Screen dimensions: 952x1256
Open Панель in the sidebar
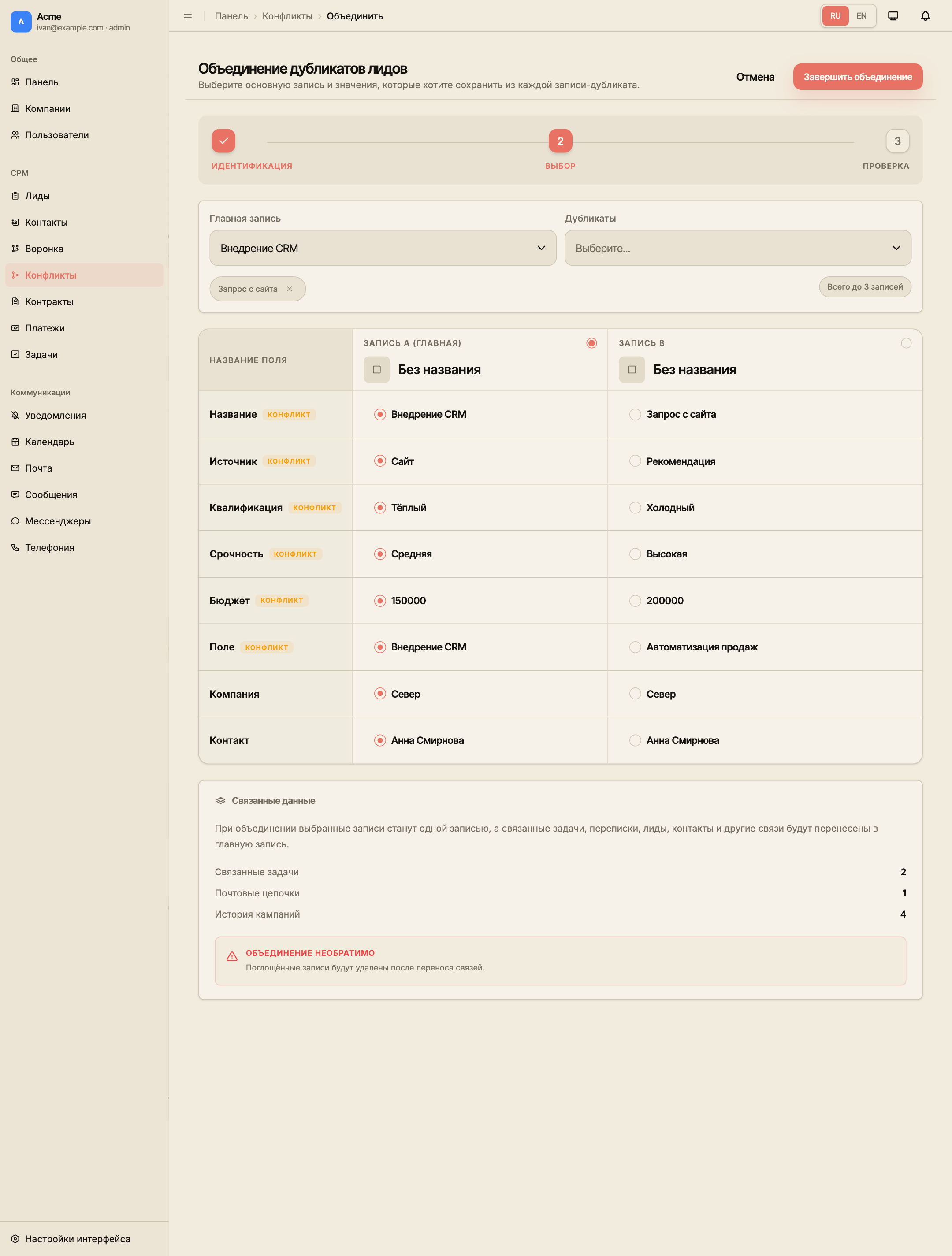[84, 82]
